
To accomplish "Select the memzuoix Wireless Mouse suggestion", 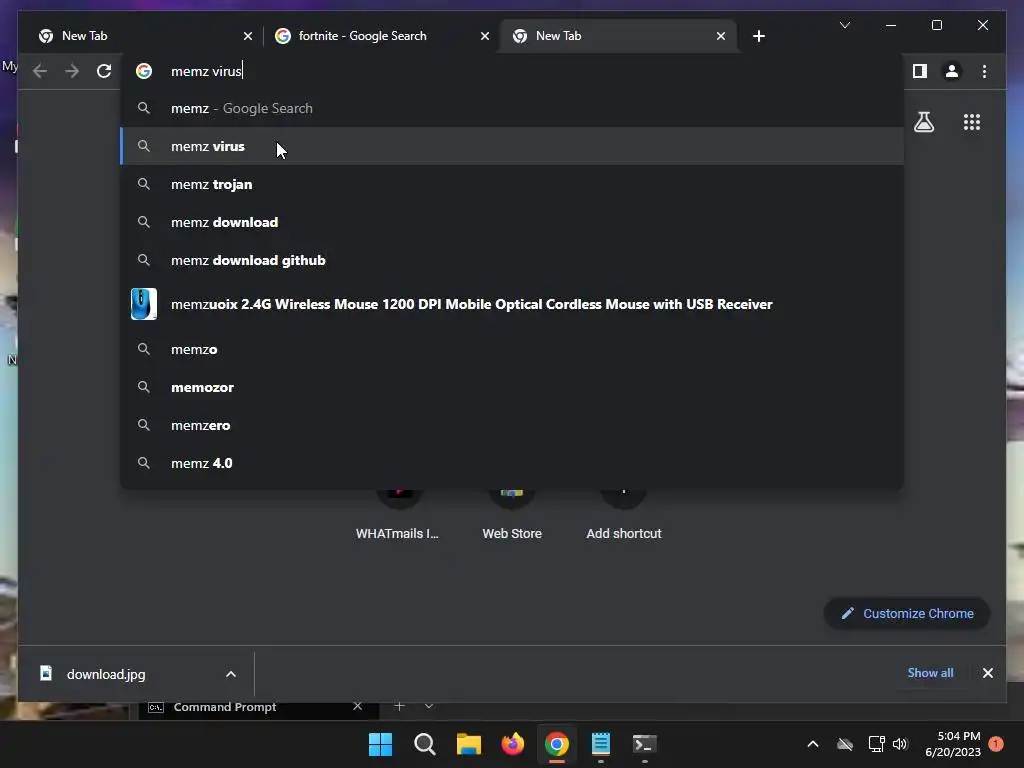I will 512,304.
